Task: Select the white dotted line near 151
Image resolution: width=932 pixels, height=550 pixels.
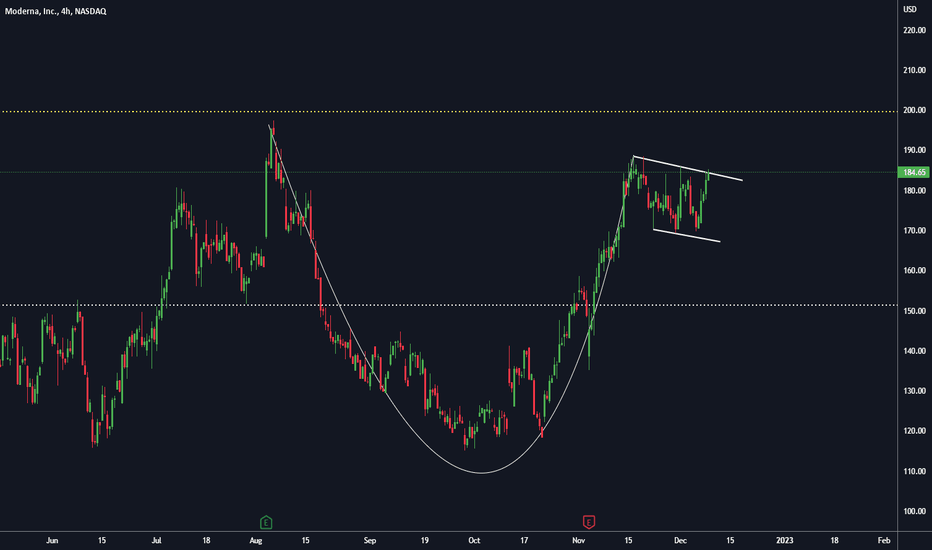Action: pyautogui.click(x=448, y=305)
